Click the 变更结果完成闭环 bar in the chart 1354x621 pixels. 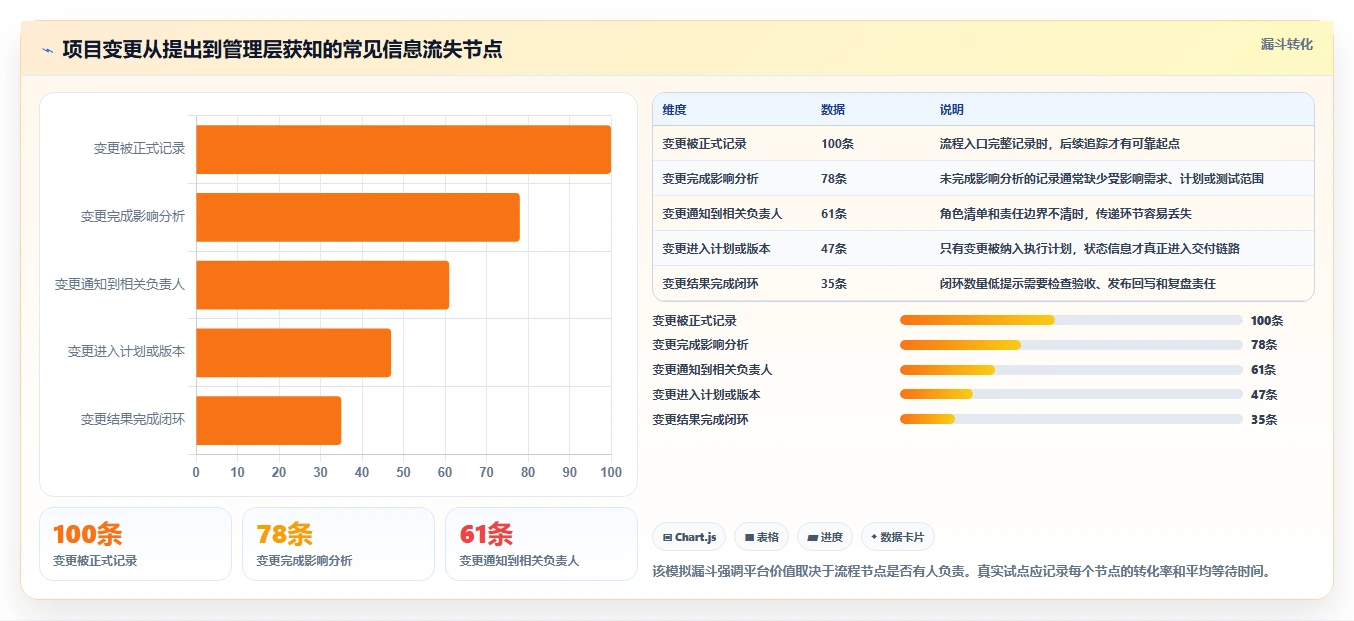click(268, 420)
